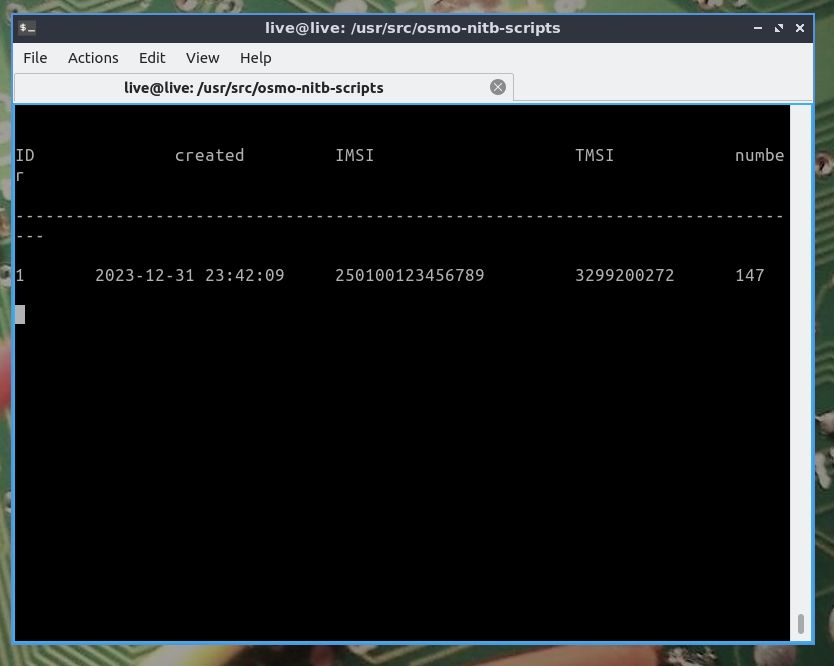
Task: Click the TMSI value 3299200272
Action: (624, 276)
